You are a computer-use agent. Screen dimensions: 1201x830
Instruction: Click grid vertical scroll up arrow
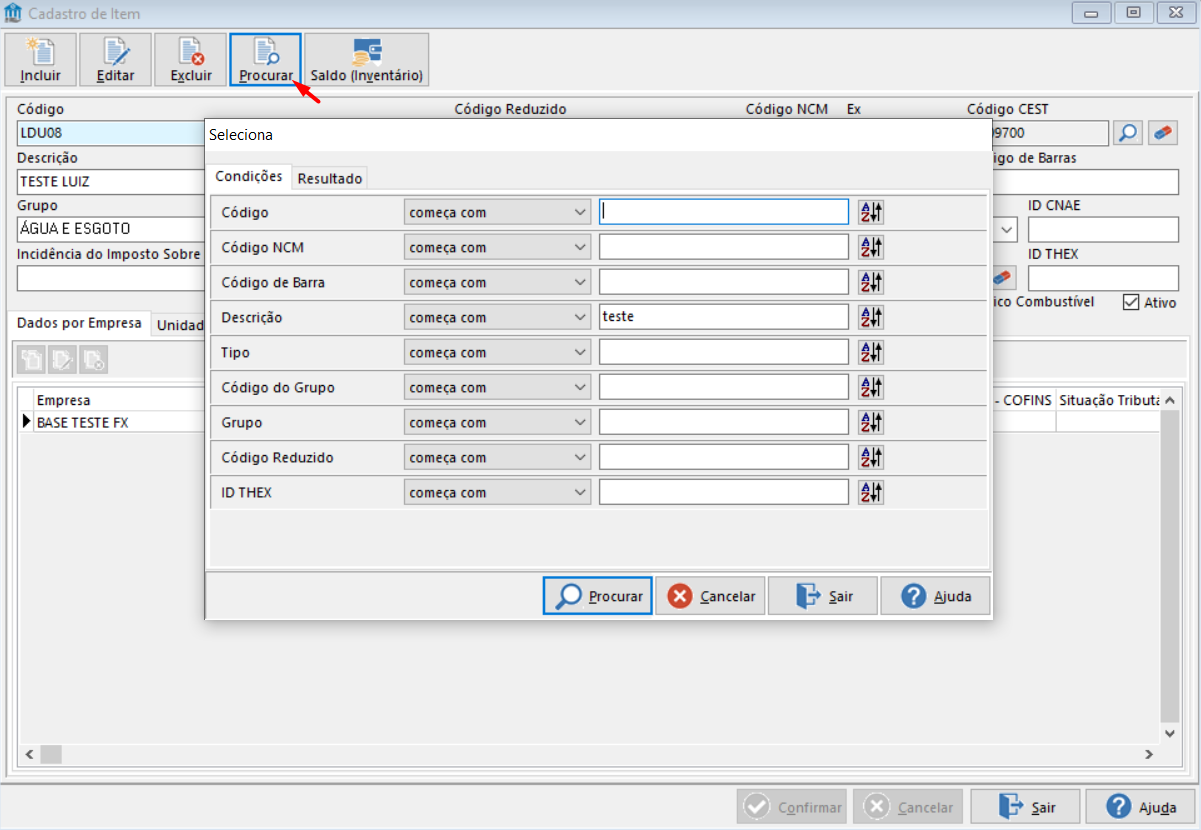coord(1170,400)
